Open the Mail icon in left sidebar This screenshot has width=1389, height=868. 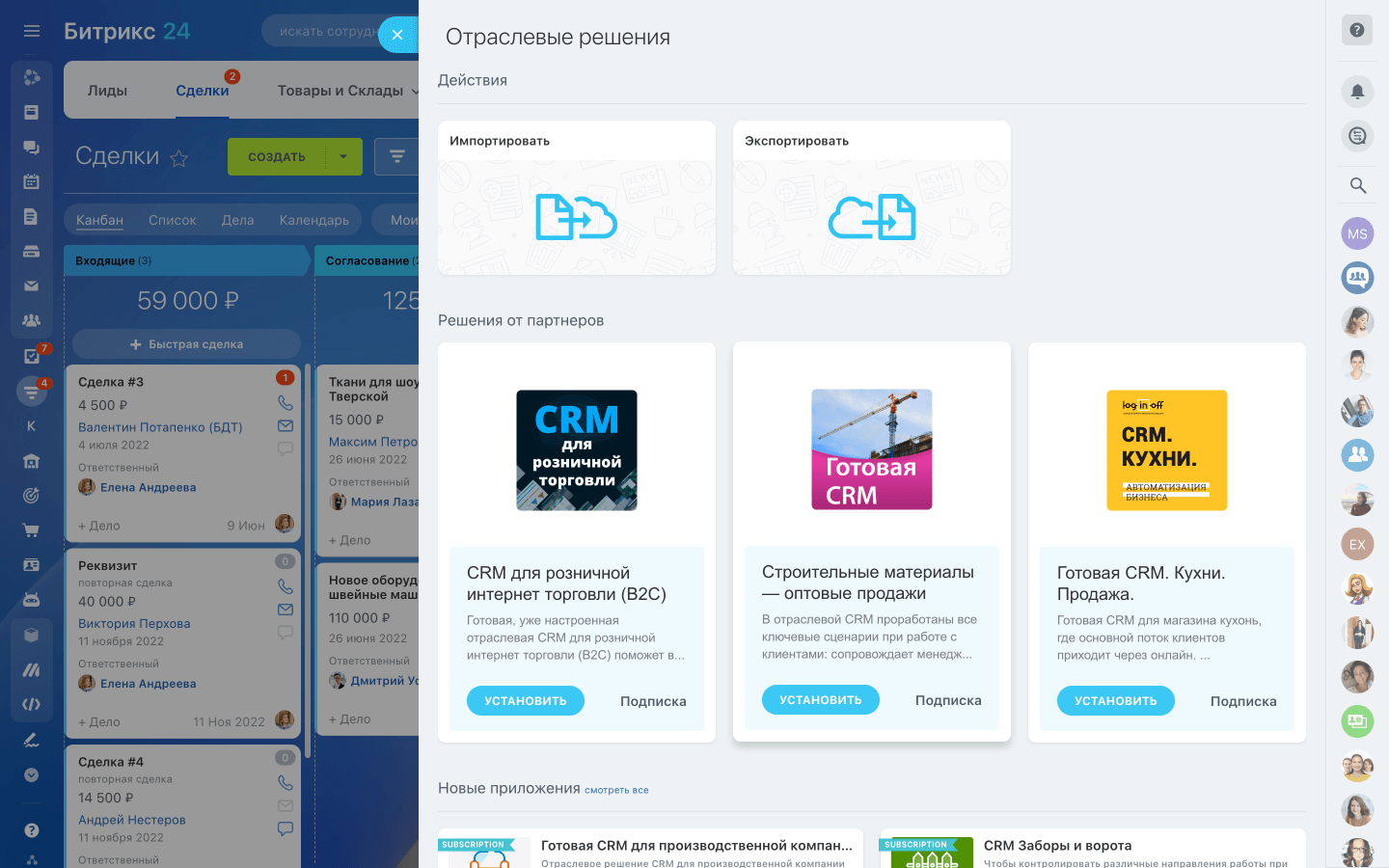[x=32, y=285]
